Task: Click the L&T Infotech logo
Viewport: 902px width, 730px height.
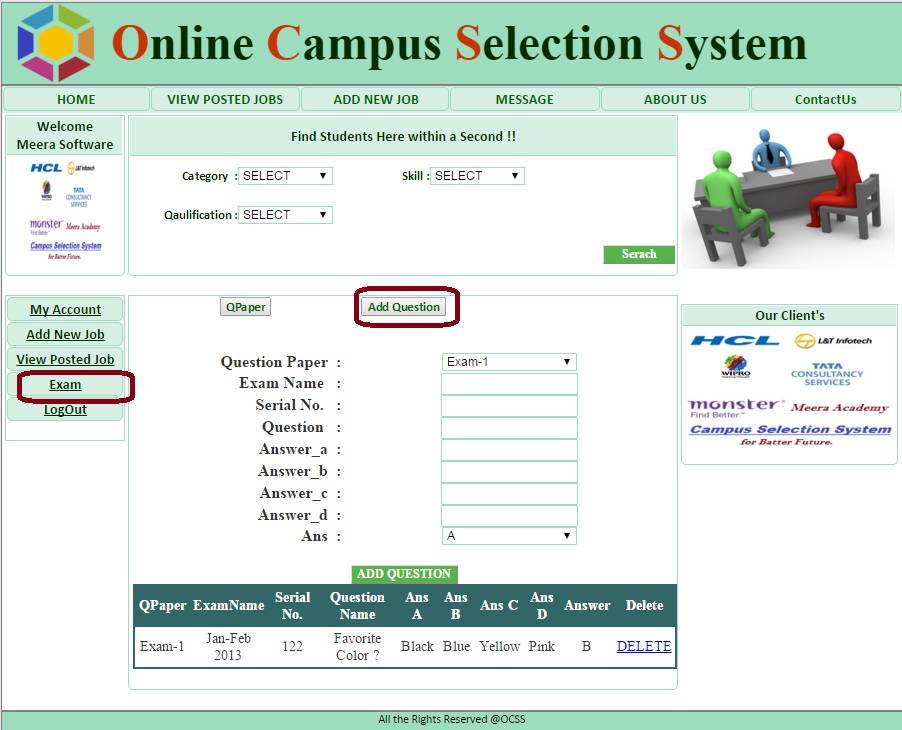Action: (836, 338)
